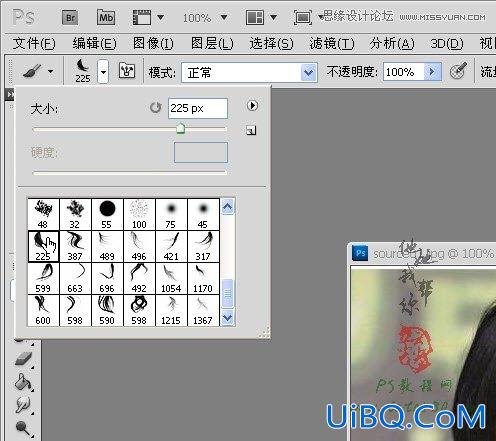Open Mini Bridge with the Mb button

click(106, 17)
